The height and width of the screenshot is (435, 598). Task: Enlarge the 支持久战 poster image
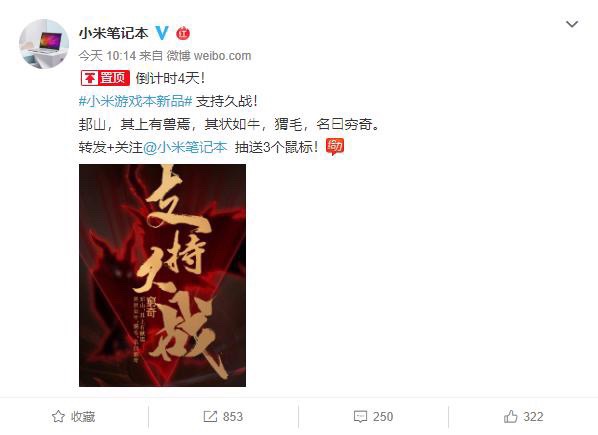162,275
